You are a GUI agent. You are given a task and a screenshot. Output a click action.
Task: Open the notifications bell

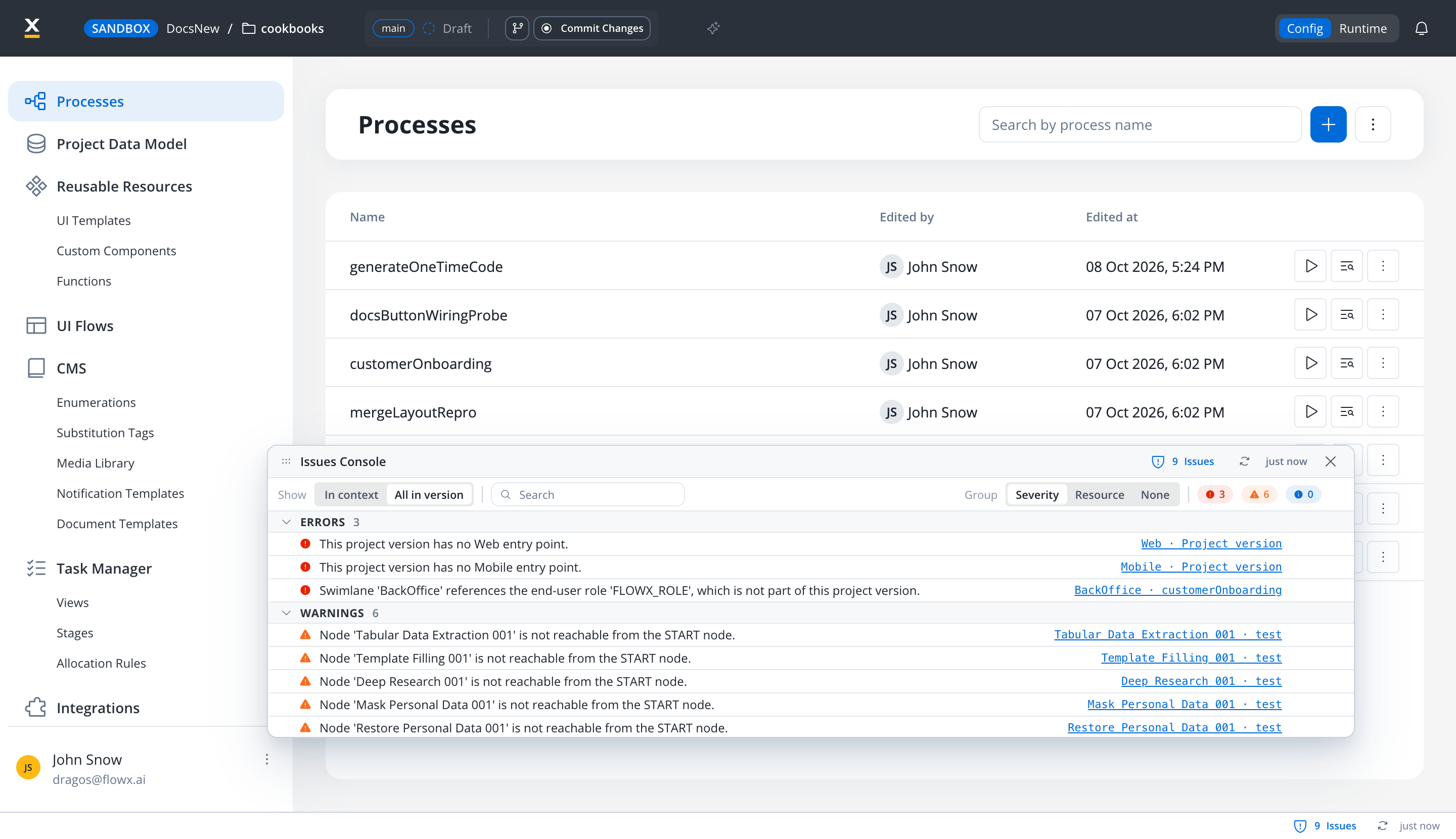tap(1422, 28)
